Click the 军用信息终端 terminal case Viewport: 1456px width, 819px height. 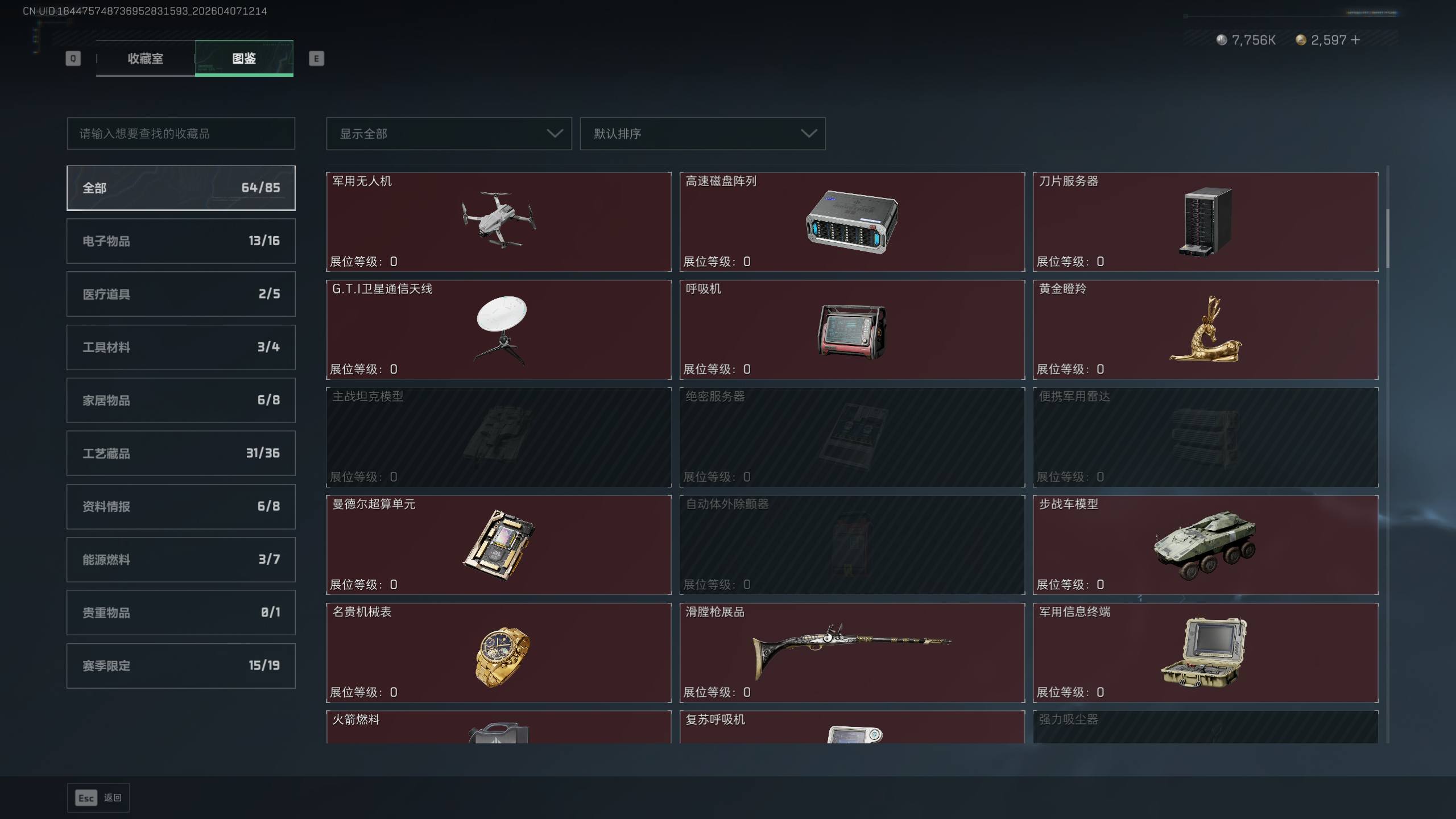(x=1205, y=652)
